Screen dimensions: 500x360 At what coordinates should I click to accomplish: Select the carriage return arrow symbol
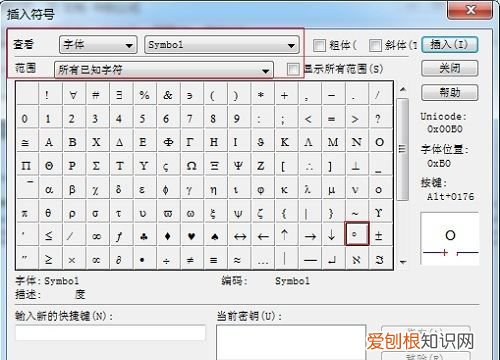pos(333,258)
